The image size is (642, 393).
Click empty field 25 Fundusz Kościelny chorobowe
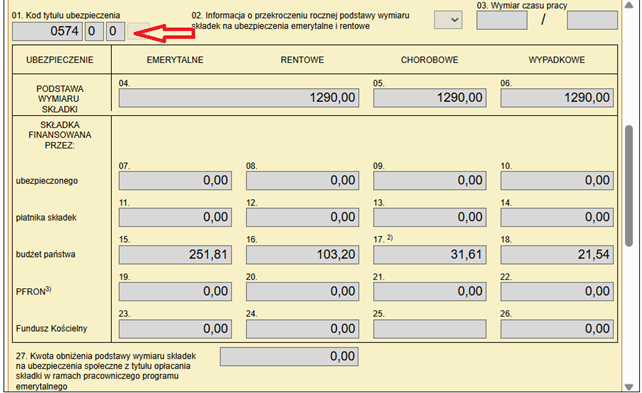430,329
